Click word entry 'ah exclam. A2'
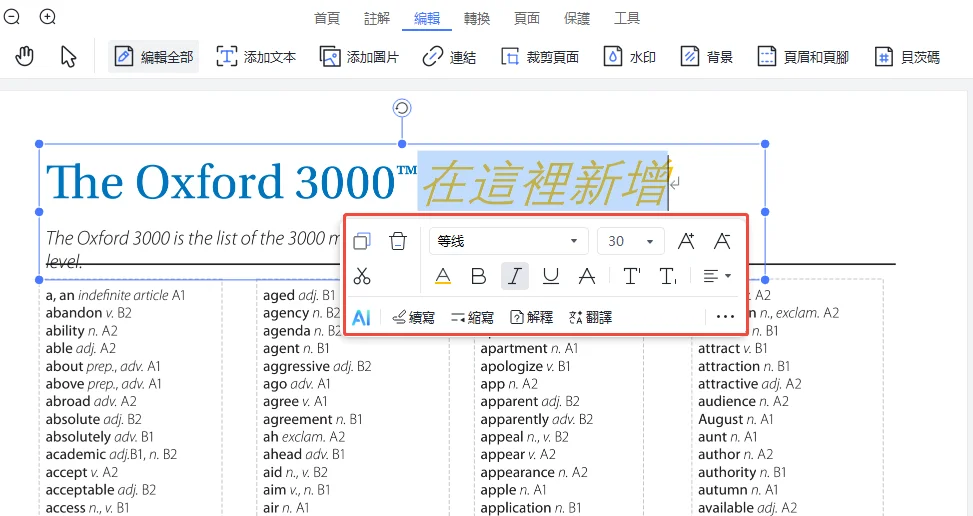 [x=304, y=437]
